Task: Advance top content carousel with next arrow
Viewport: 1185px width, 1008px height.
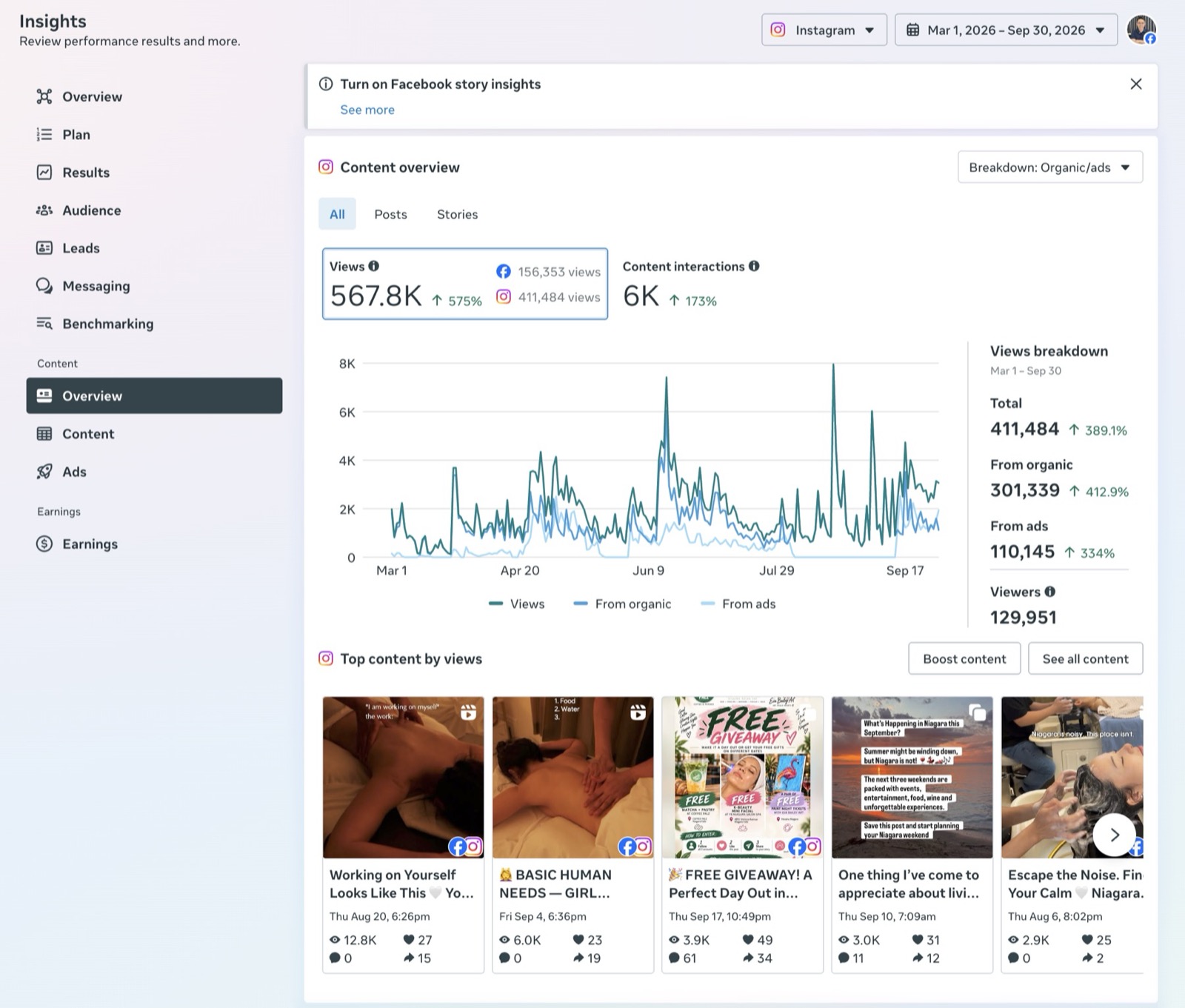Action: [1115, 835]
